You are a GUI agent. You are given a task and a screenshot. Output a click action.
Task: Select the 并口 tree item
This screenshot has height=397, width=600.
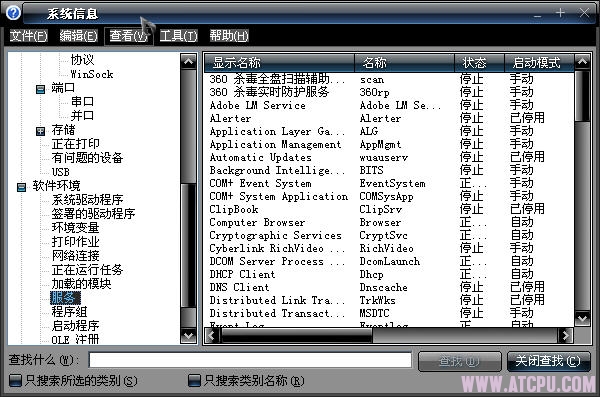pyautogui.click(x=82, y=115)
